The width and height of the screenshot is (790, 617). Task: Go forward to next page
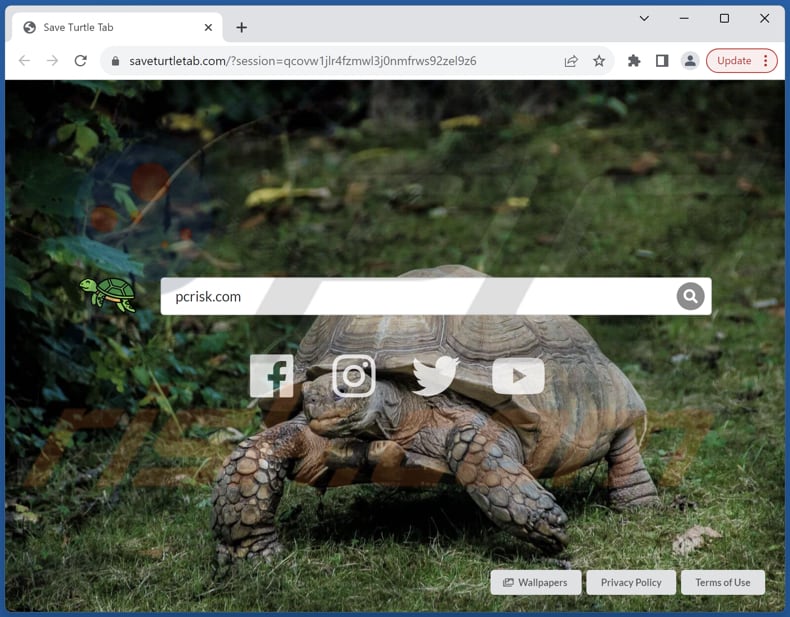[x=52, y=61]
